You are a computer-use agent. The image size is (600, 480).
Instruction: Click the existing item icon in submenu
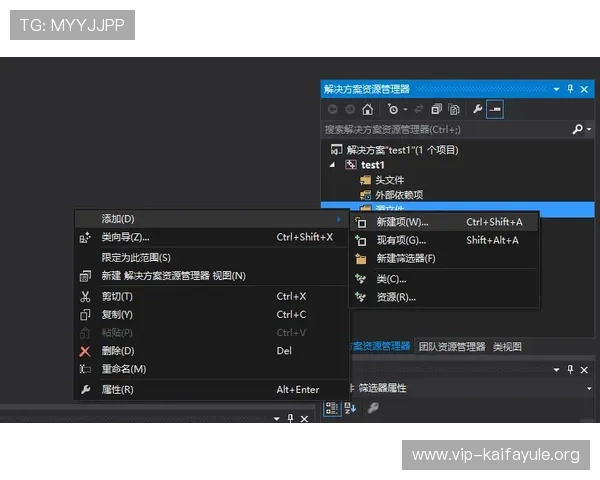pos(360,240)
